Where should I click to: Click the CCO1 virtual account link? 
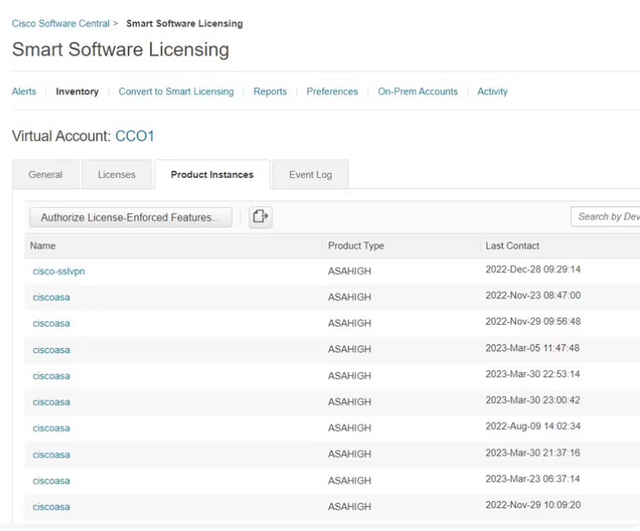(135, 136)
